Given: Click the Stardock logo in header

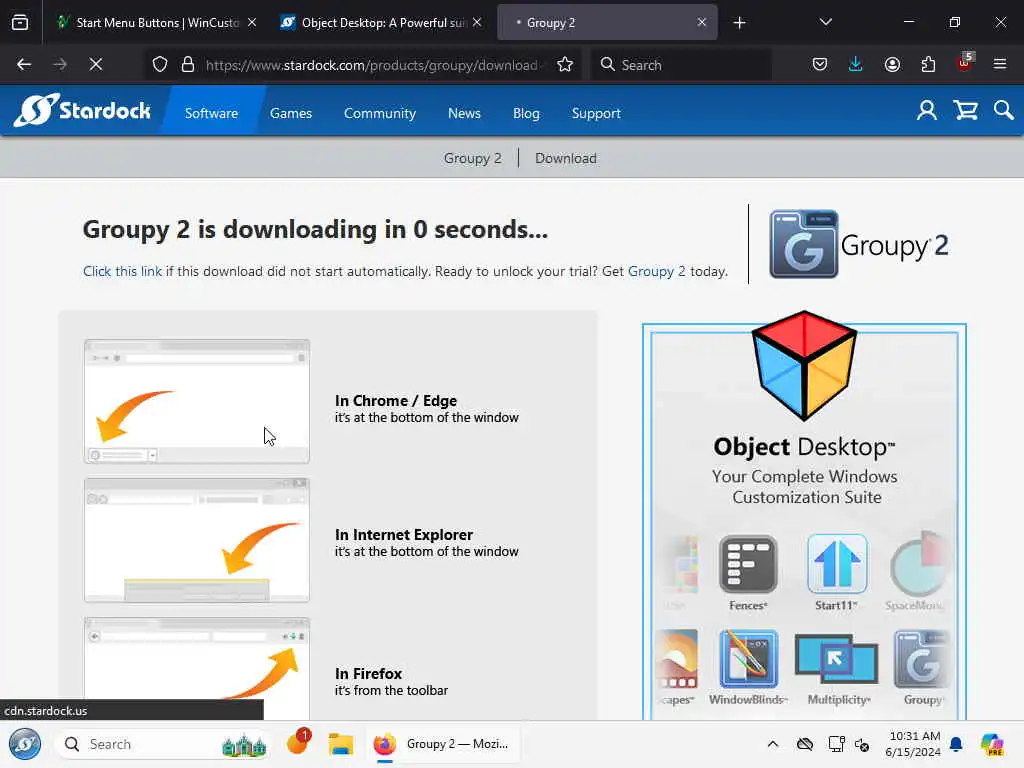Looking at the screenshot, I should (x=82, y=110).
